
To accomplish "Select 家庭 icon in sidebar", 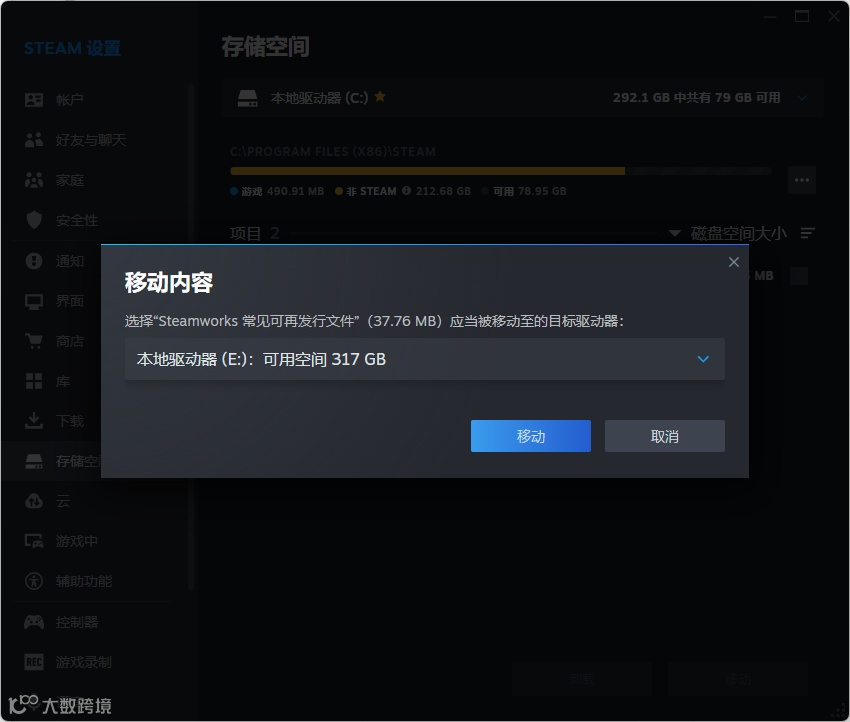I will [x=34, y=180].
